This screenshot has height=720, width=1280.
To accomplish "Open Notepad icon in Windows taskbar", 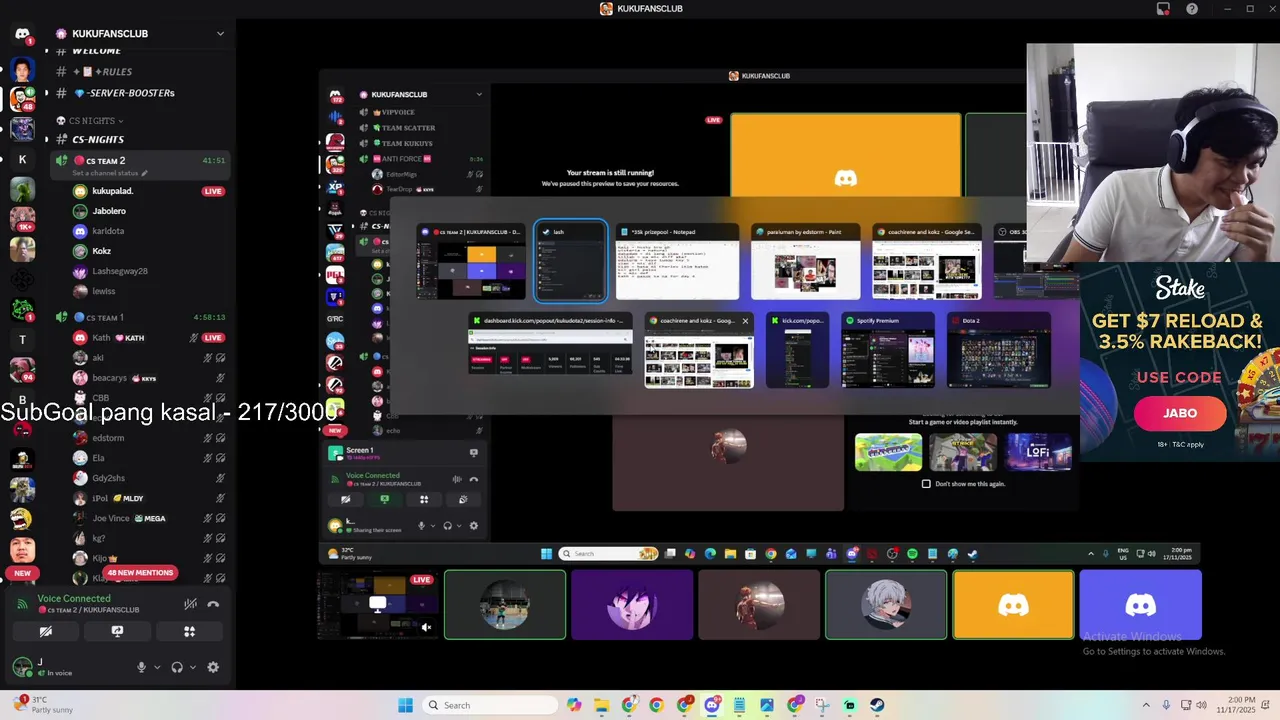I will click(x=739, y=705).
